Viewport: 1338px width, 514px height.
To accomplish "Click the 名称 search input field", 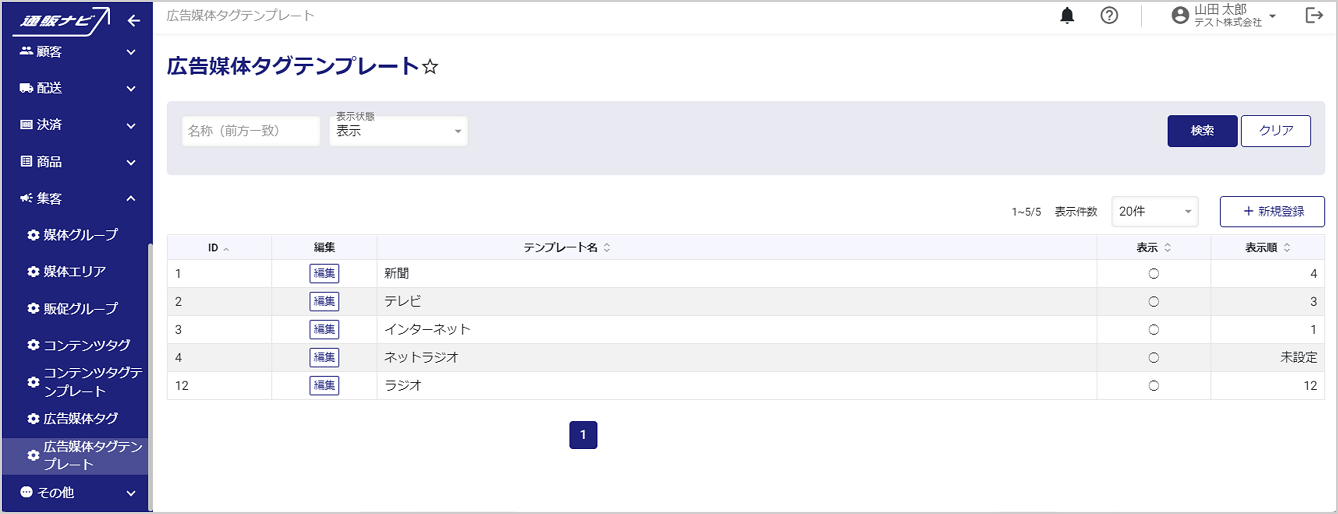I will point(251,131).
